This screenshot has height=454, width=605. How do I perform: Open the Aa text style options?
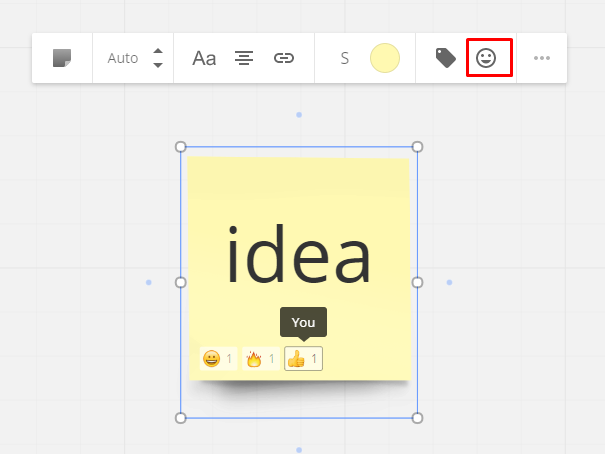[204, 58]
